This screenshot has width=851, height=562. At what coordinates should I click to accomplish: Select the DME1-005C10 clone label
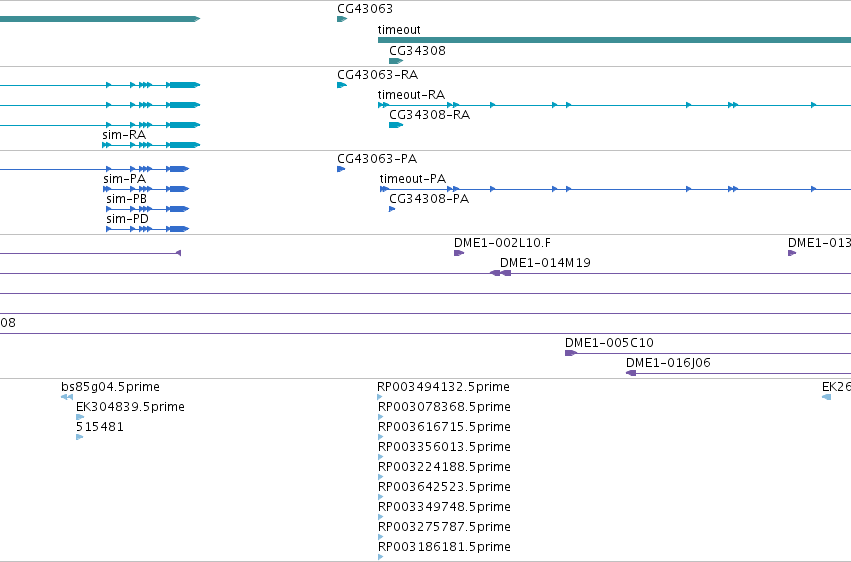pos(609,343)
